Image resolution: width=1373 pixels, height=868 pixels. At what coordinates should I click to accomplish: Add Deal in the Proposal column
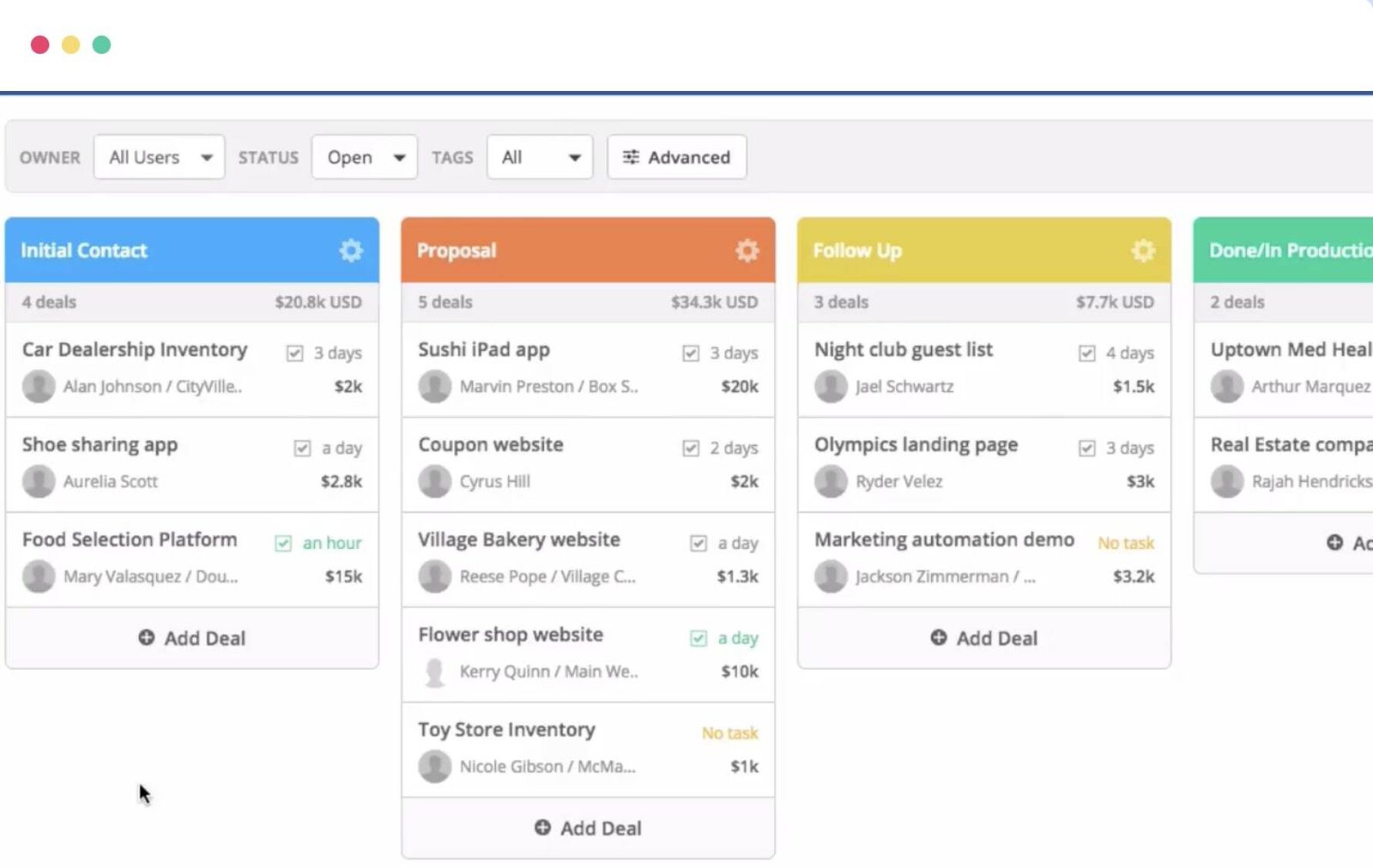pyautogui.click(x=588, y=829)
